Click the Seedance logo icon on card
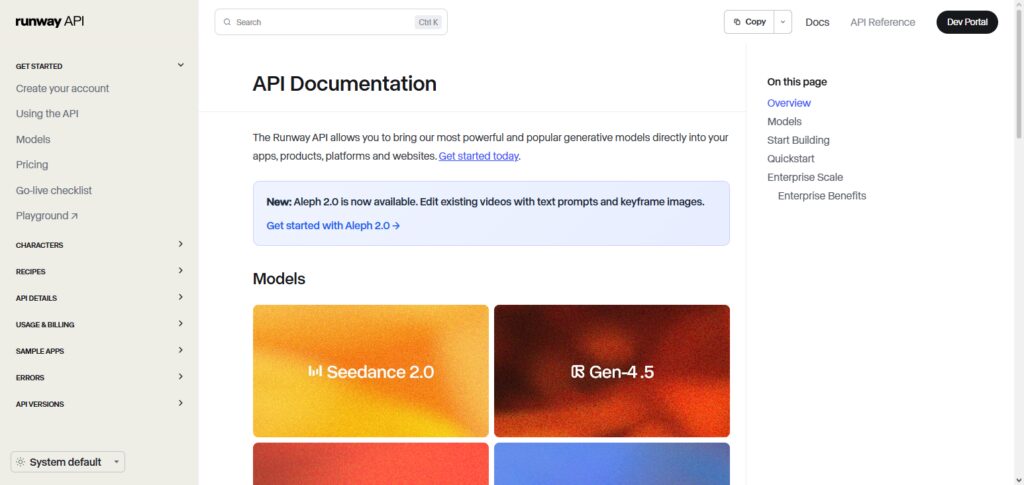Viewport: 1024px width, 485px height. coord(315,371)
